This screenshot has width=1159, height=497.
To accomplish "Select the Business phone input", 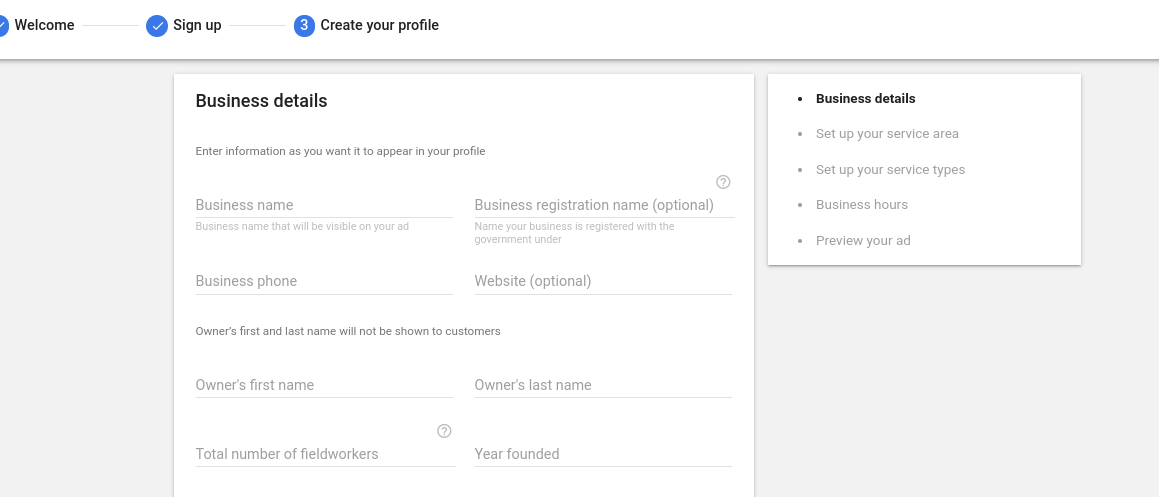I will 324,282.
